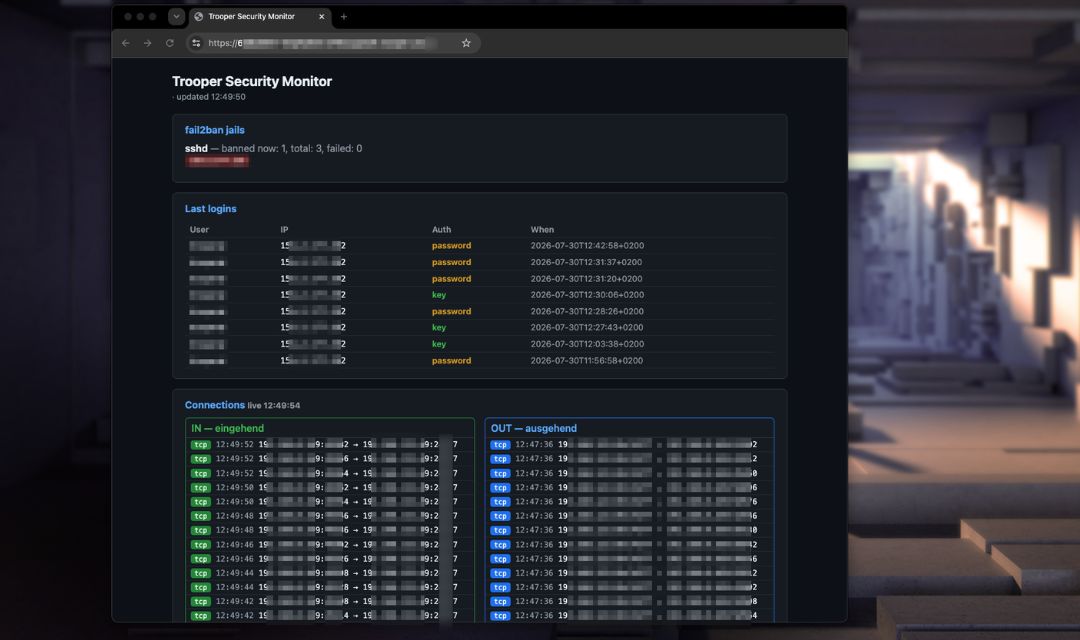Click the IP column header
The height and width of the screenshot is (640, 1080).
coord(284,229)
